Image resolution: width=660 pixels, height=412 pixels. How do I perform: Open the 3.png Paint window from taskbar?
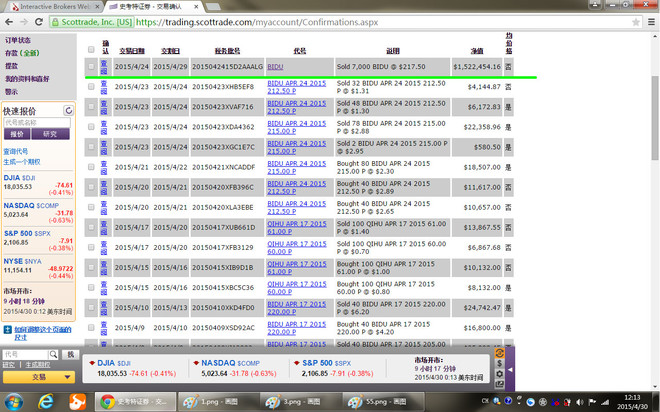(300, 402)
